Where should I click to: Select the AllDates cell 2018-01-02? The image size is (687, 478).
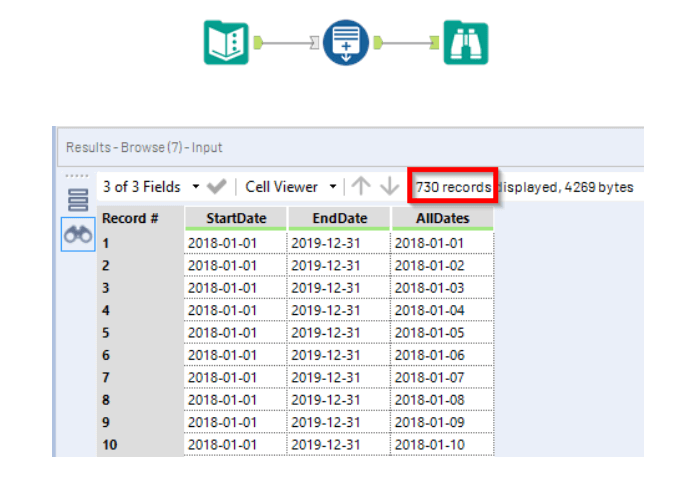pyautogui.click(x=442, y=266)
